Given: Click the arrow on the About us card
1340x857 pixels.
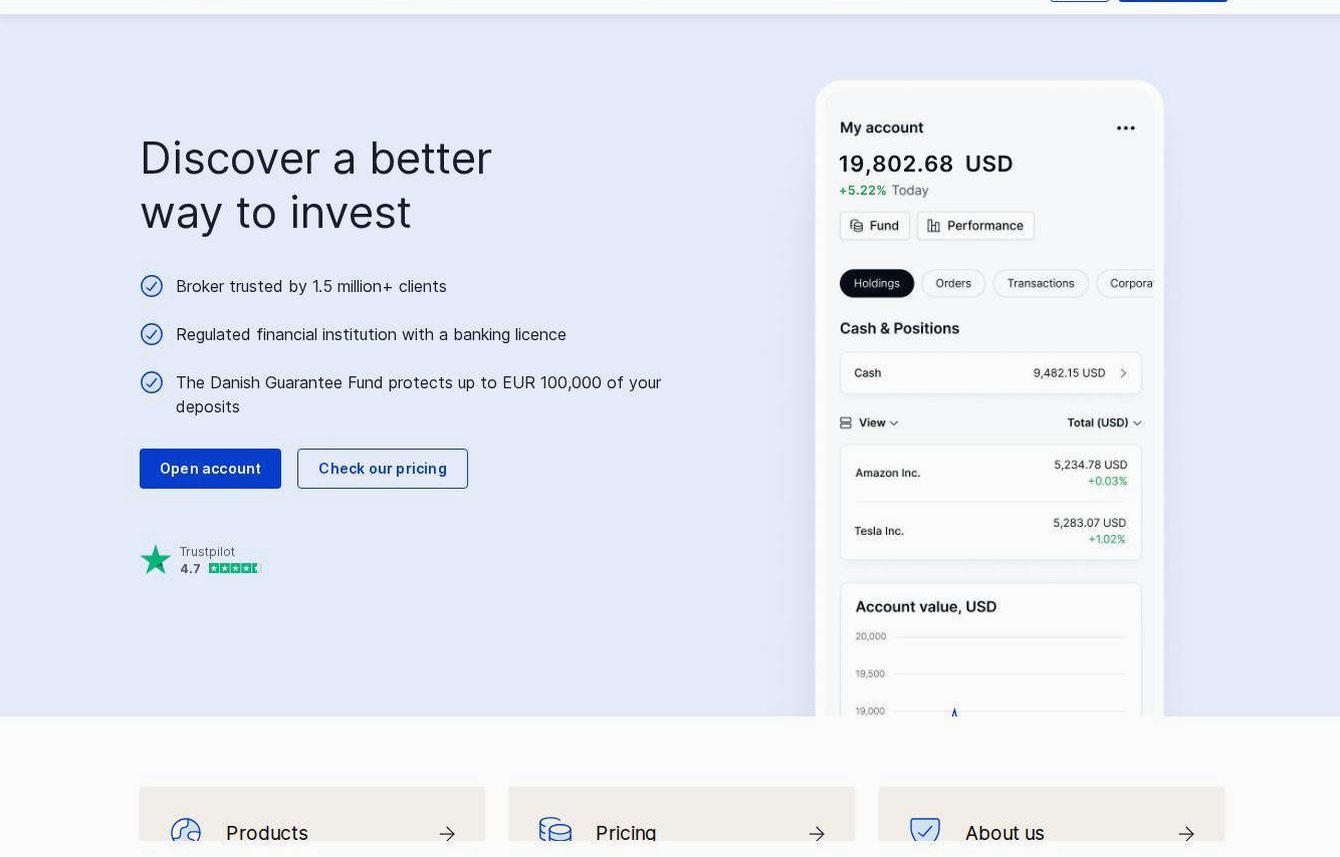Looking at the screenshot, I should [x=1186, y=834].
